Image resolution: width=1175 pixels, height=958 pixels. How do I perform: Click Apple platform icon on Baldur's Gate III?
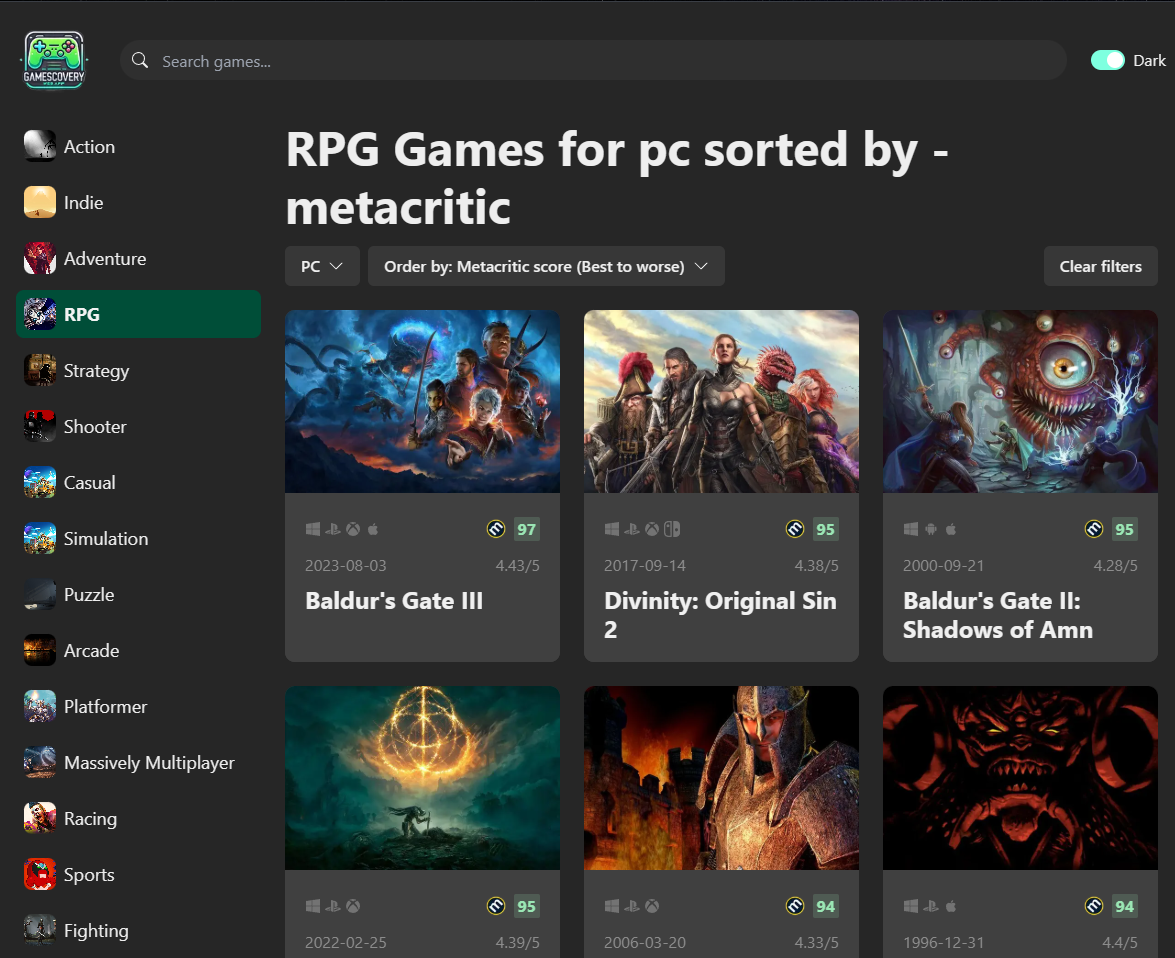[x=373, y=529]
